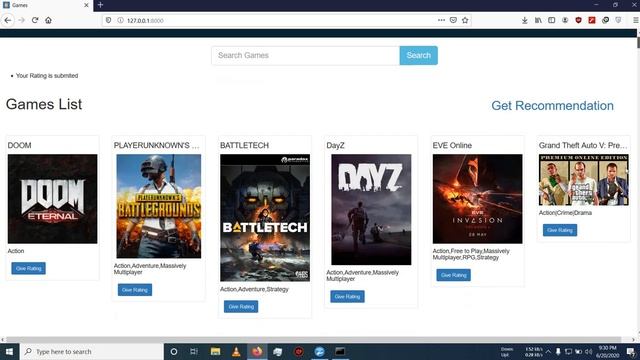Screen dimensions: 640x360
Task: Click the EVE Online card title
Action: coord(452,145)
